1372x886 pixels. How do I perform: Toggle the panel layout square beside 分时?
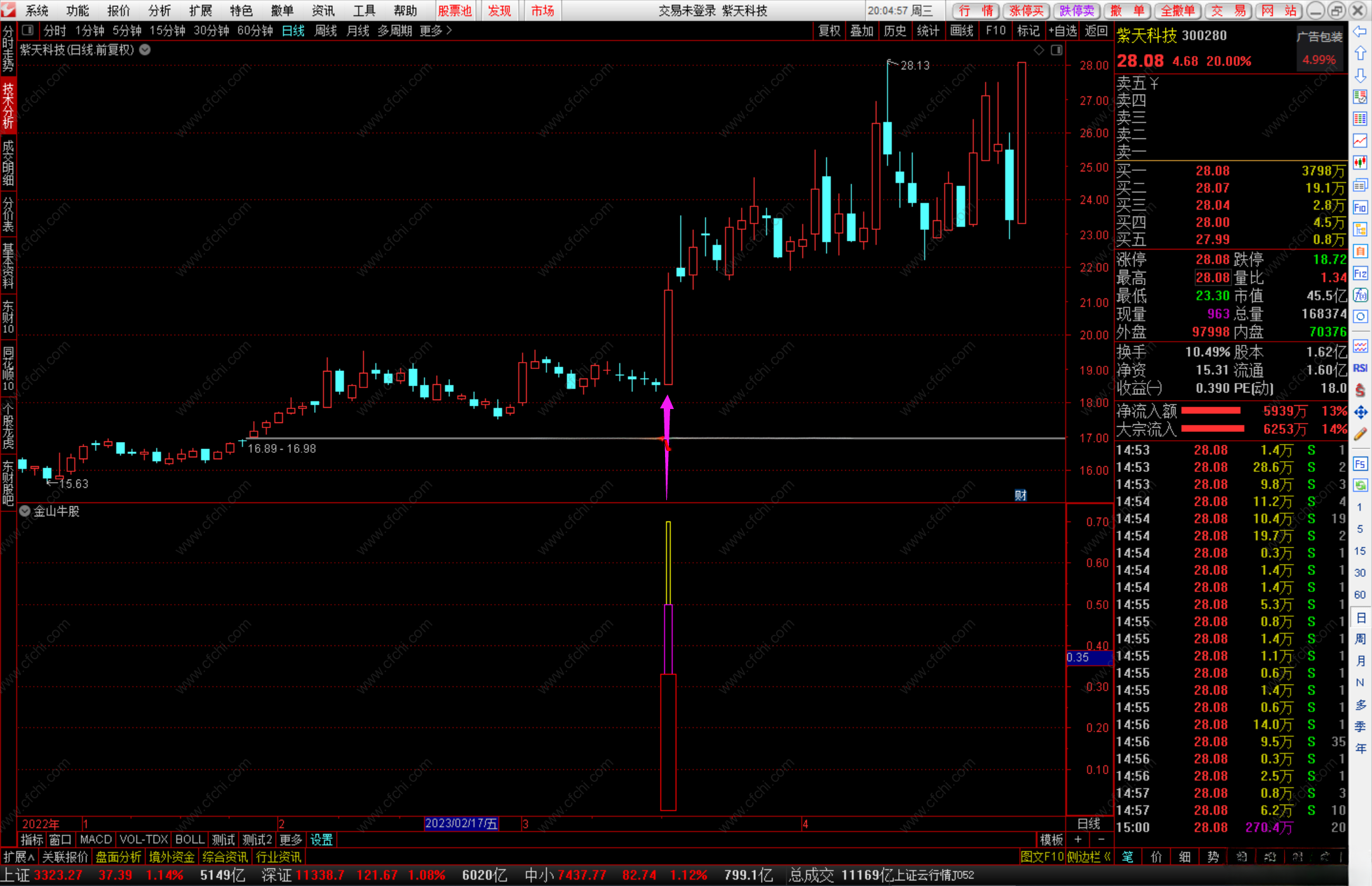coord(27,30)
